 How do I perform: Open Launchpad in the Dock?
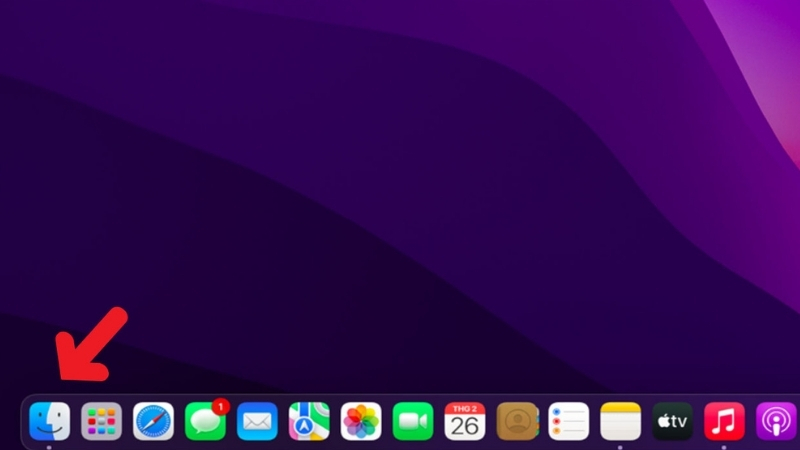[x=102, y=421]
